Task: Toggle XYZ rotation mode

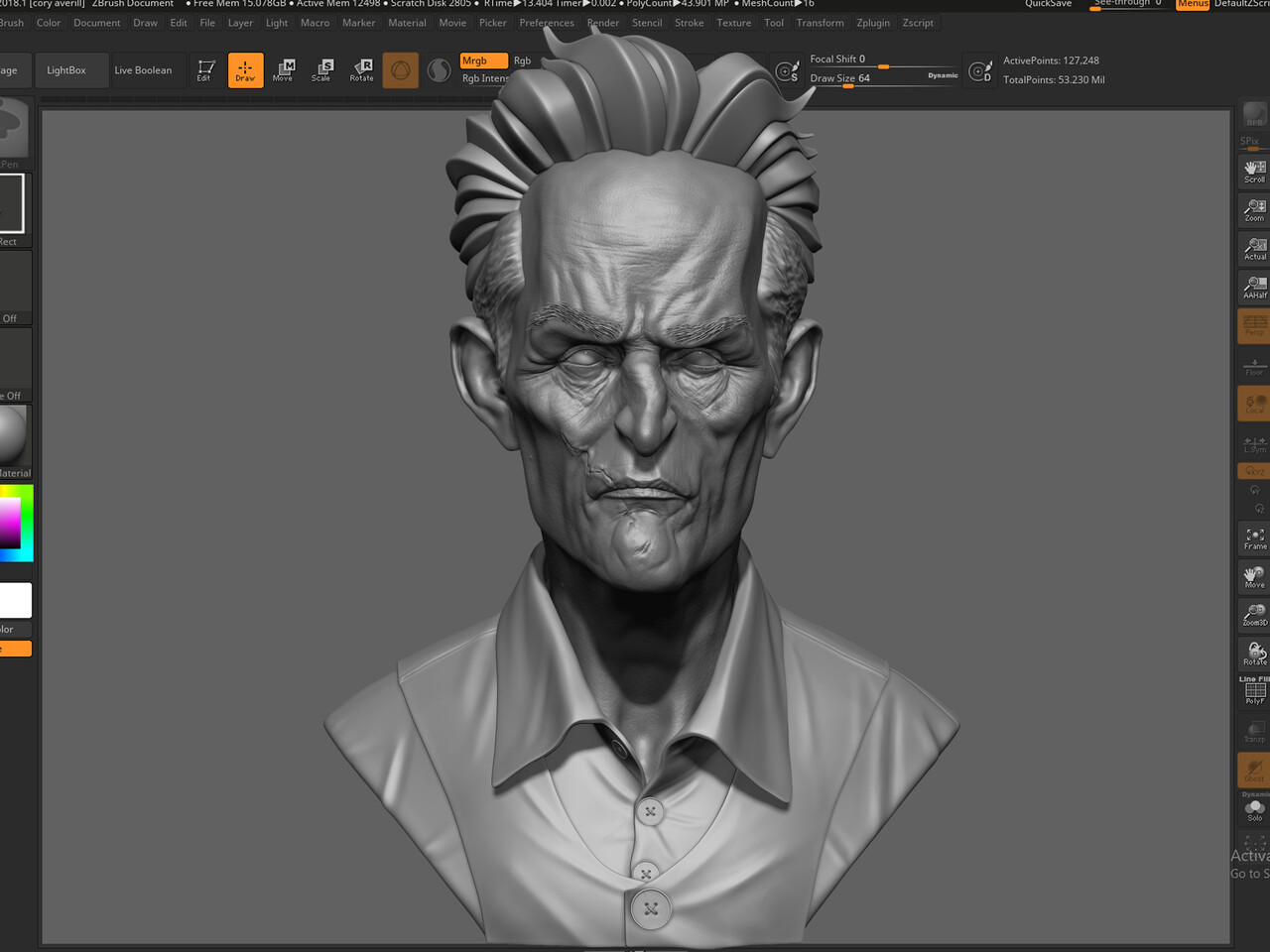Action: tap(1254, 470)
